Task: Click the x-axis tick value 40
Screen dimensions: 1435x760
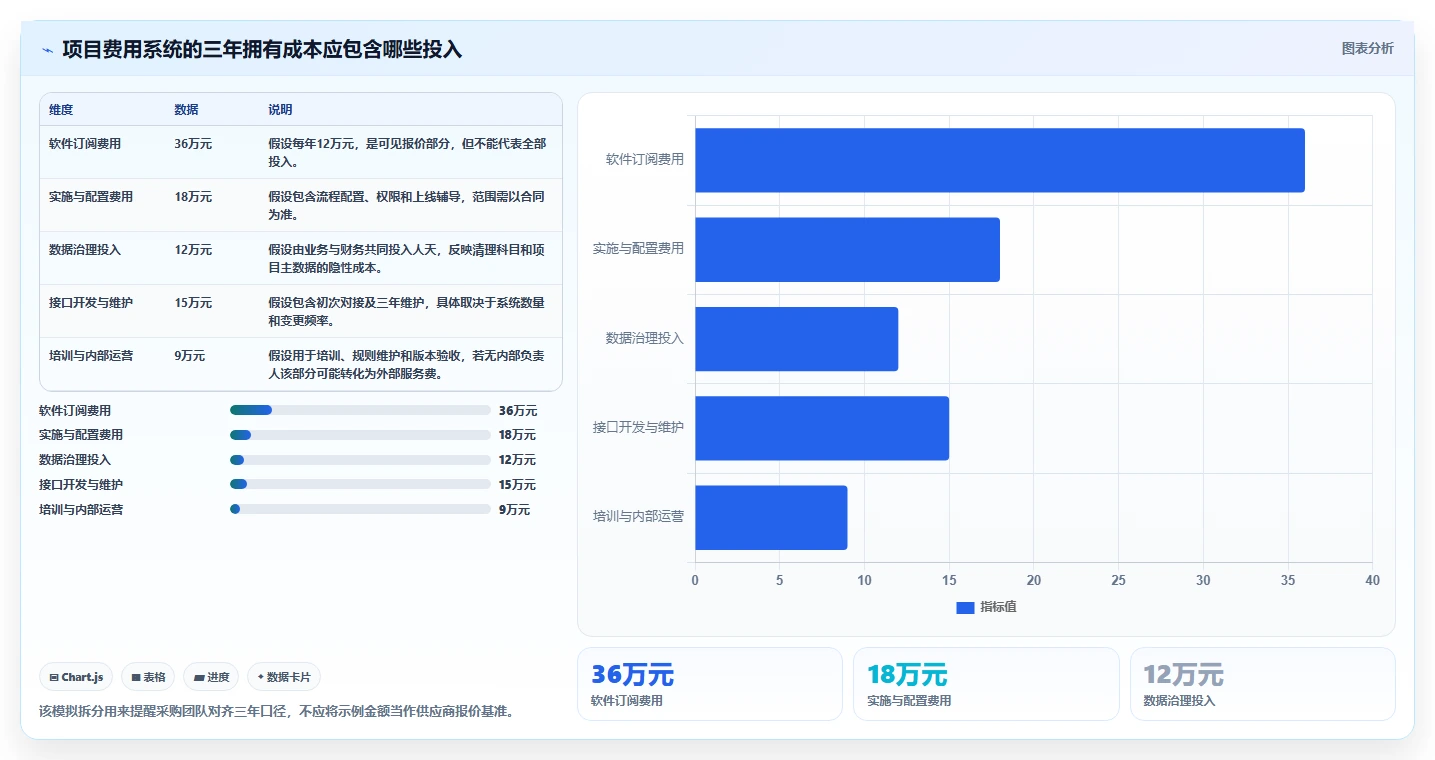Action: pos(1372,581)
